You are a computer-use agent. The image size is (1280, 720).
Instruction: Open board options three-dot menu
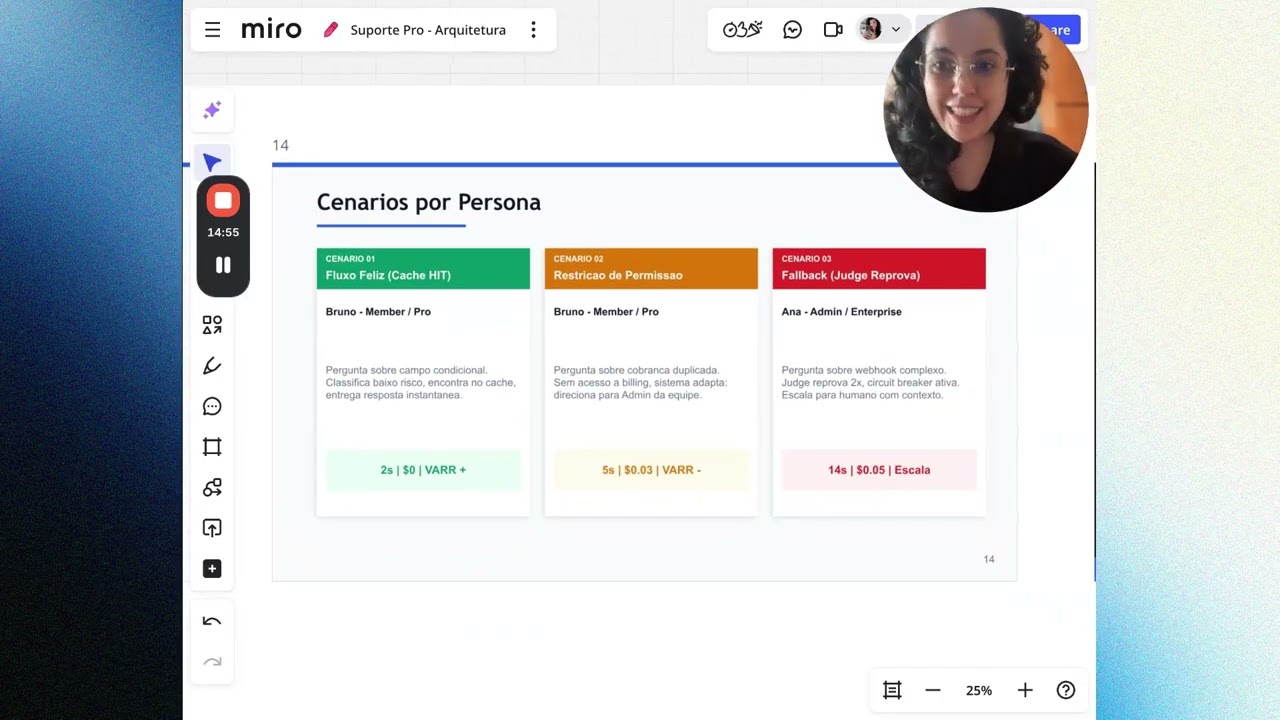coord(533,30)
